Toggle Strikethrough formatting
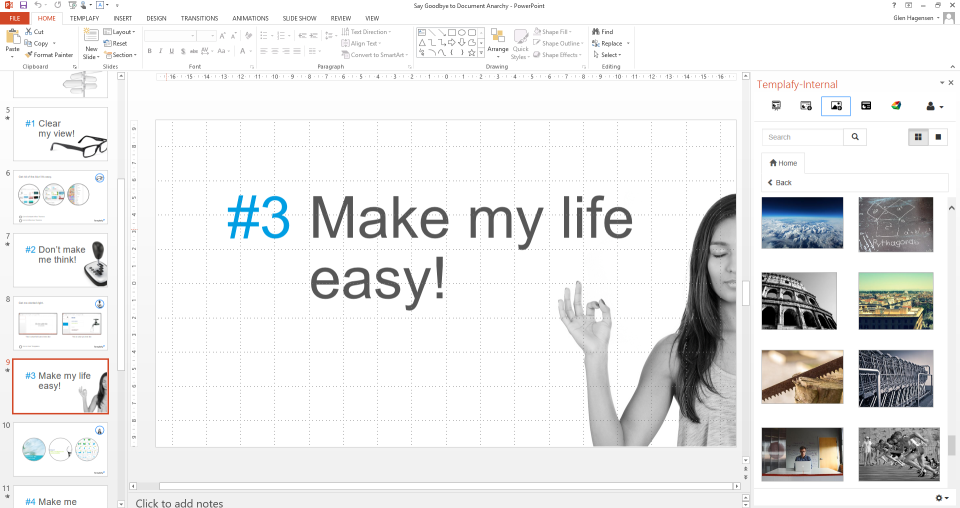The width and height of the screenshot is (960, 508). [x=194, y=51]
